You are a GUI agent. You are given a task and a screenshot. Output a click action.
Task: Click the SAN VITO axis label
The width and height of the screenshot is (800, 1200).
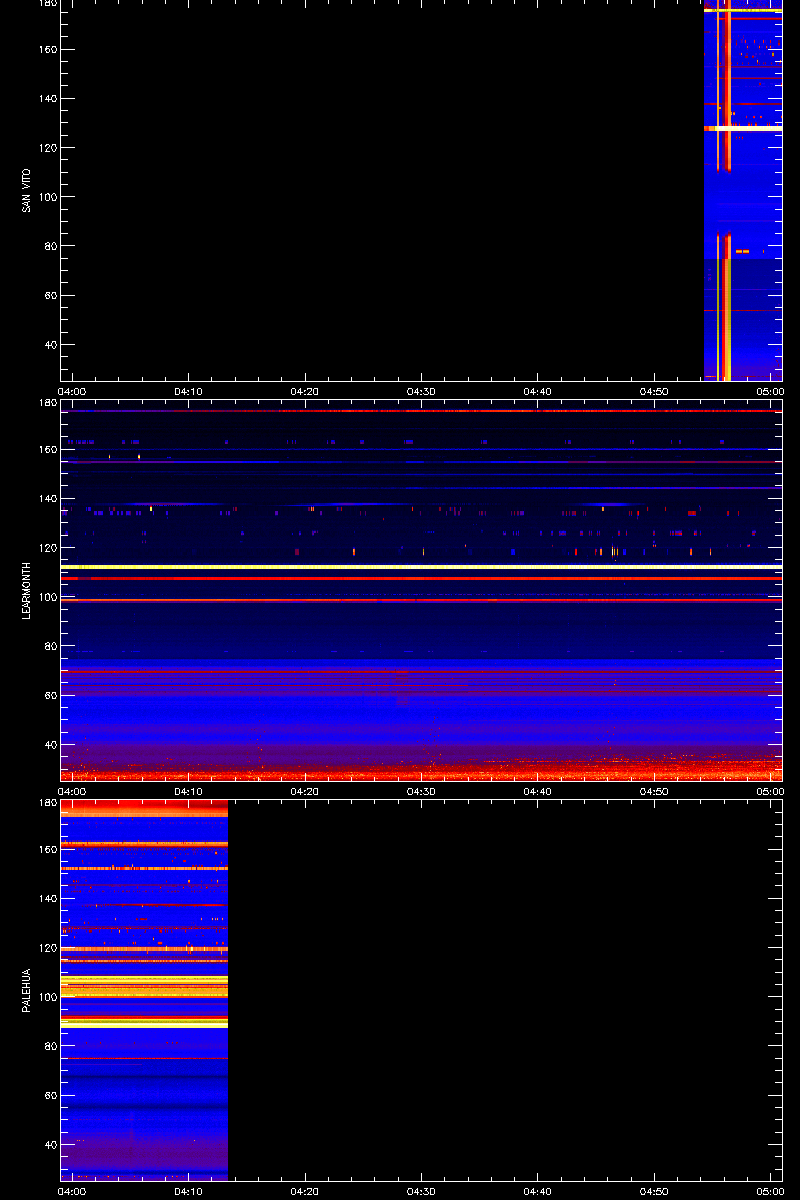[x=27, y=191]
